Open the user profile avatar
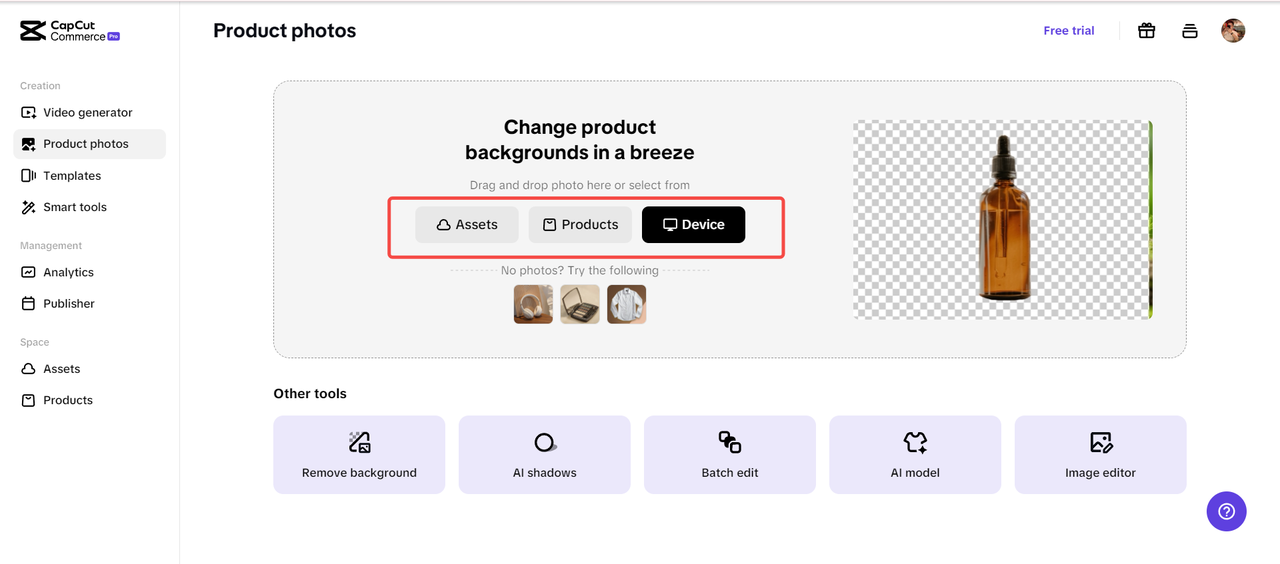 [1233, 31]
